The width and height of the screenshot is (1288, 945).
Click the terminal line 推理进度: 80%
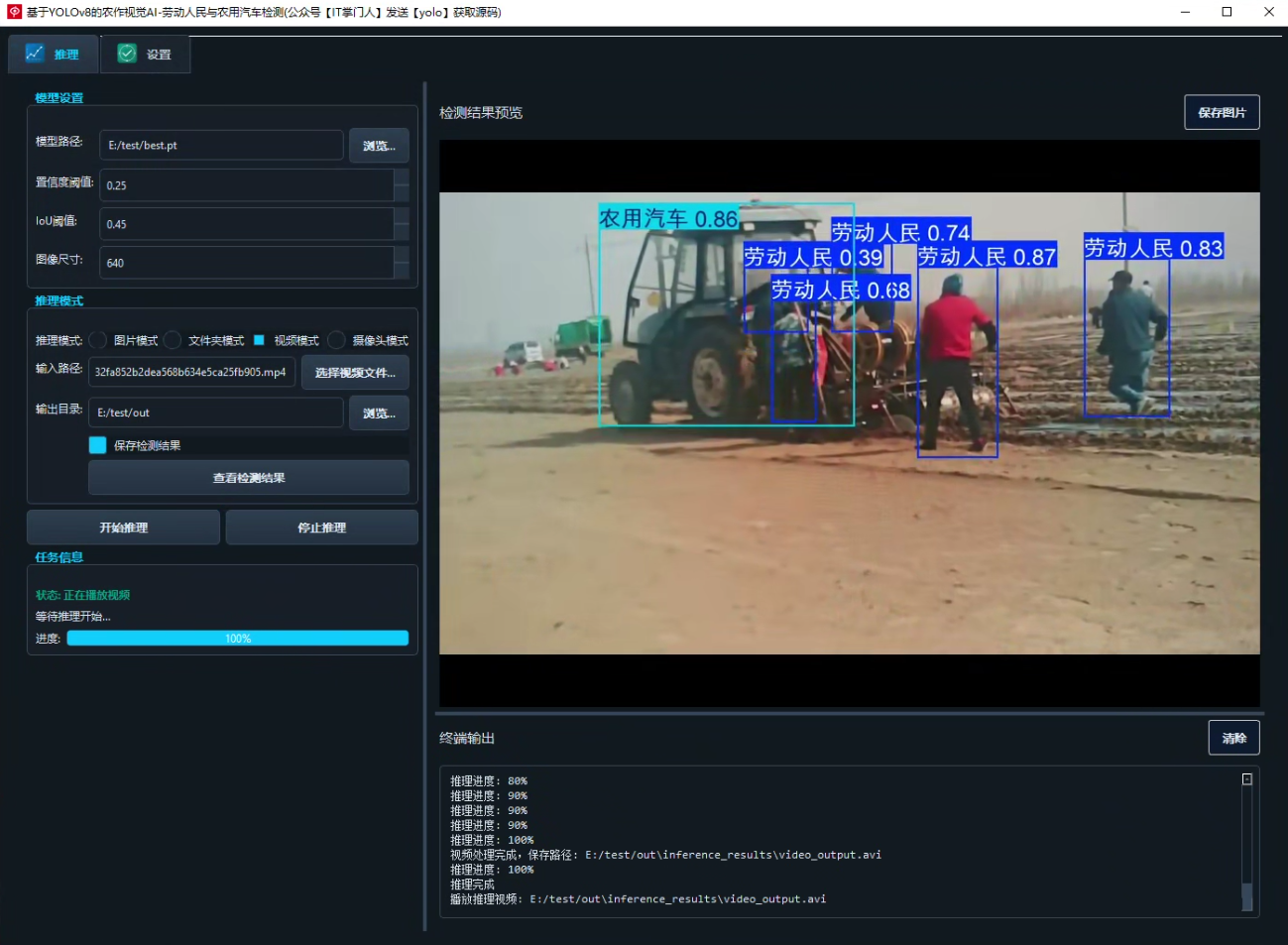[489, 781]
